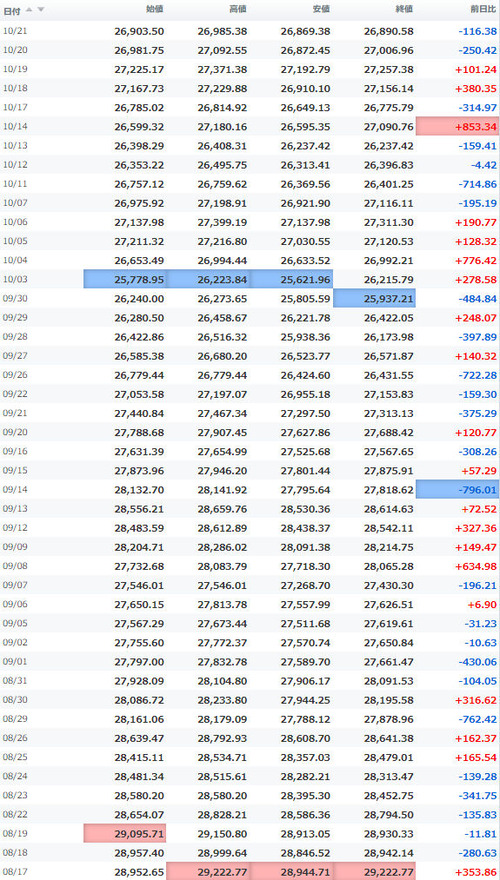Click the highlighted +853.34 change cell
This screenshot has width=500, height=880.
coord(457,127)
